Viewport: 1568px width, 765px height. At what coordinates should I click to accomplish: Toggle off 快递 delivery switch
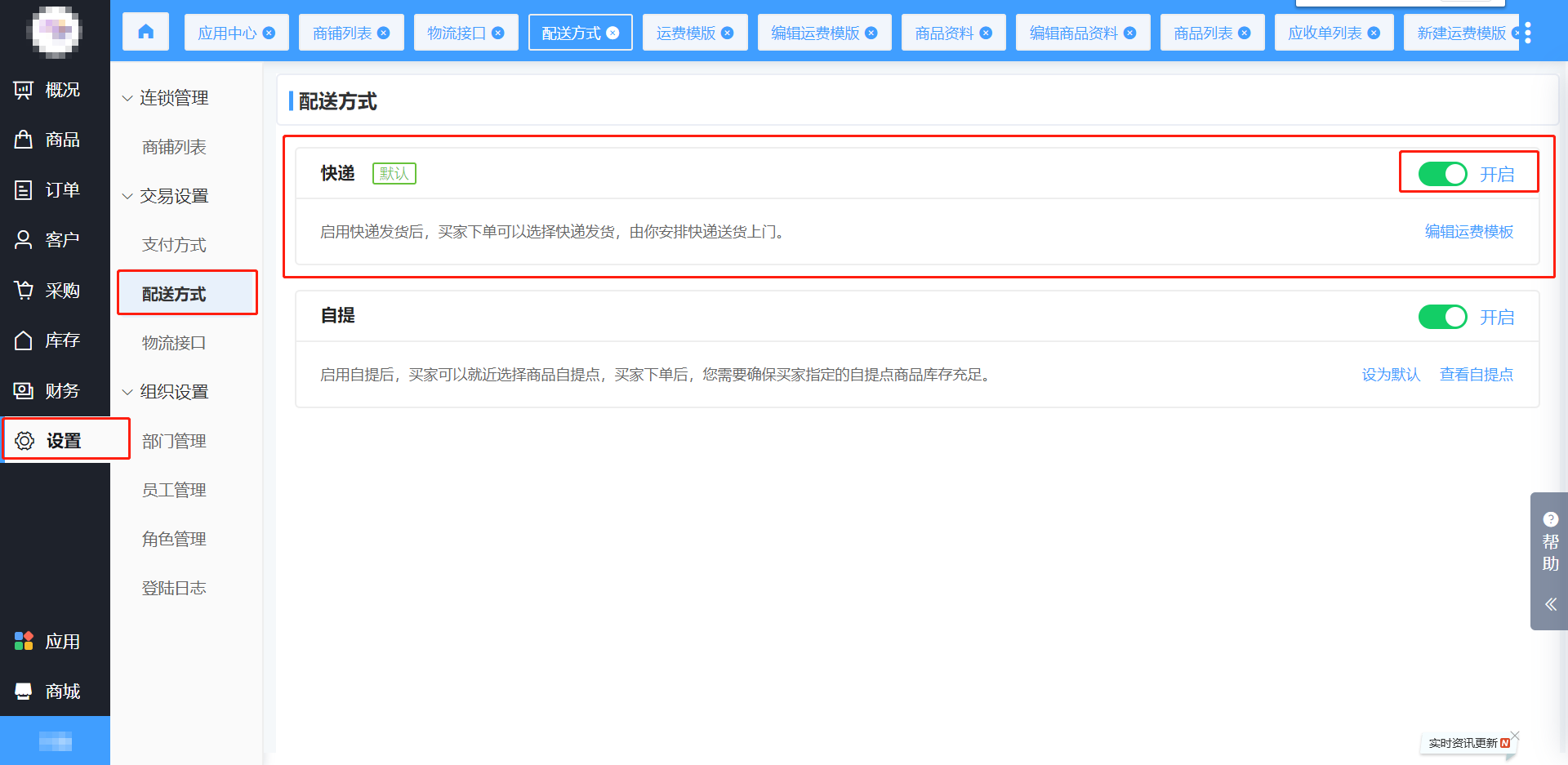pyautogui.click(x=1442, y=174)
